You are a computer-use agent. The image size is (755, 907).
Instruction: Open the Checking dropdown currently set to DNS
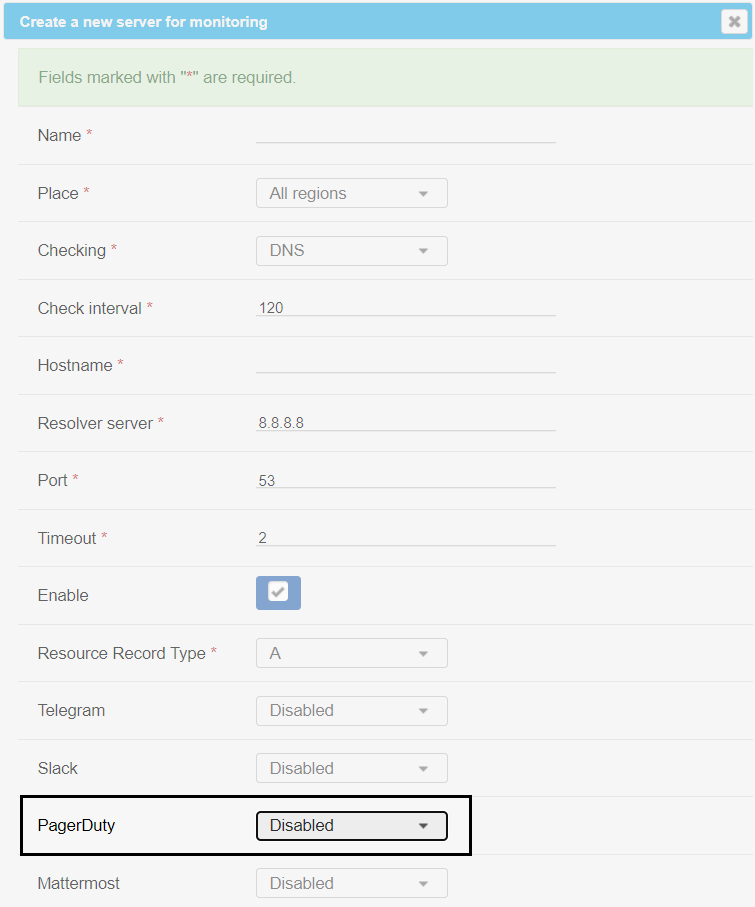[351, 251]
